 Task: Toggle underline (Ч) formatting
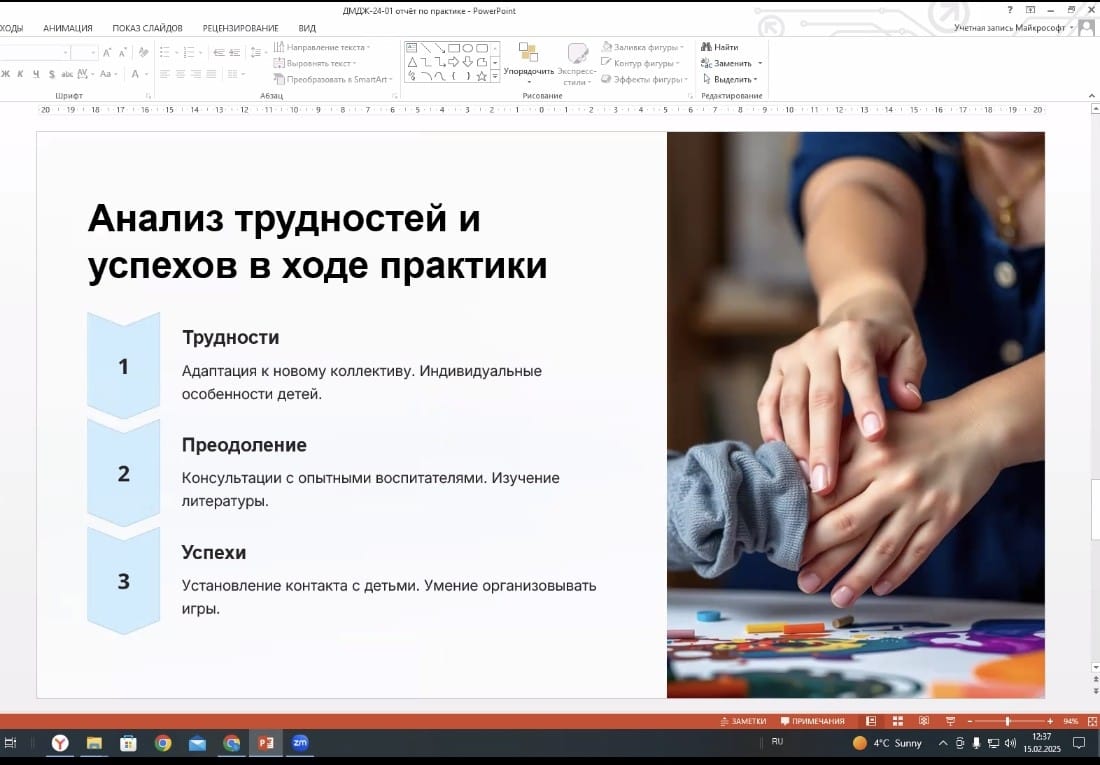coord(36,74)
